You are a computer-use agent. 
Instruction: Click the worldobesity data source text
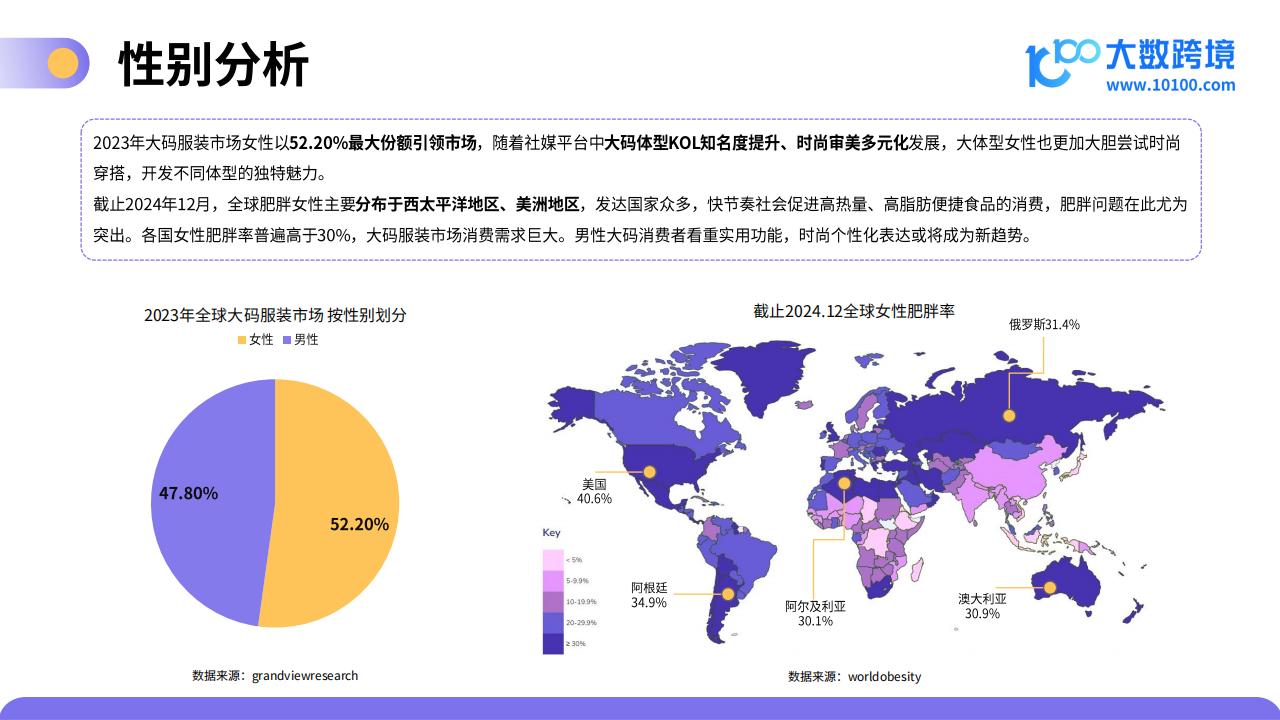[884, 677]
